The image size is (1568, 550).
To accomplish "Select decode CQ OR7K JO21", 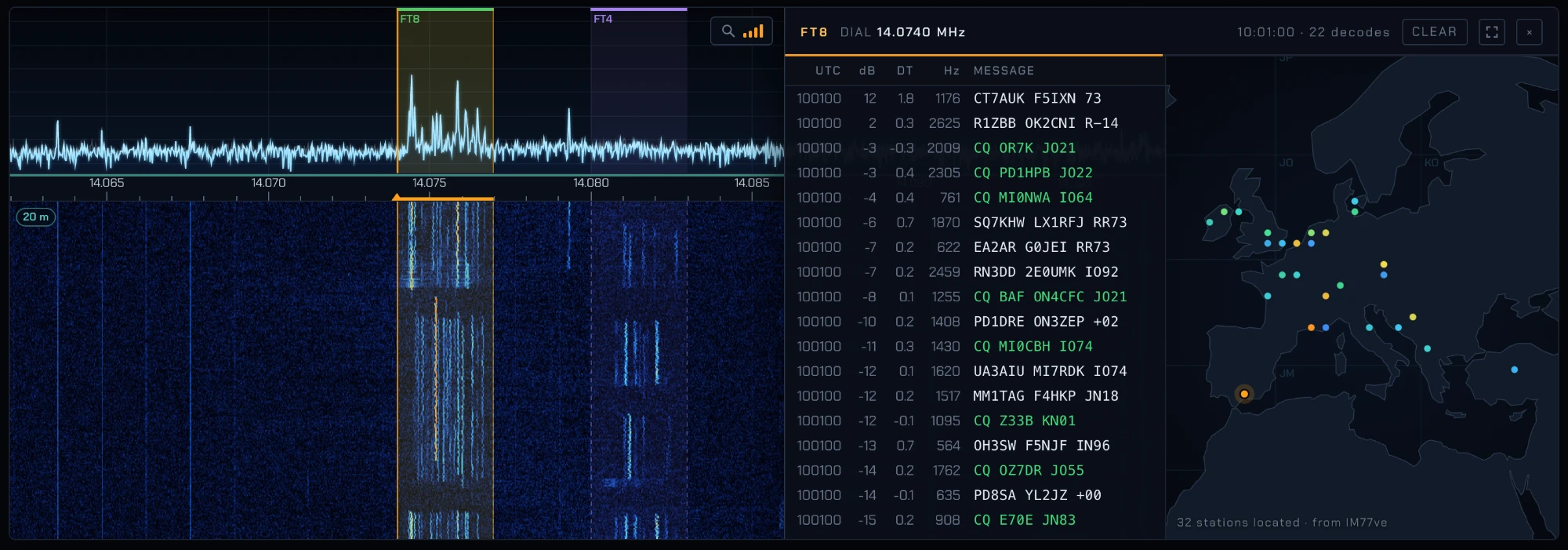I will (974, 148).
